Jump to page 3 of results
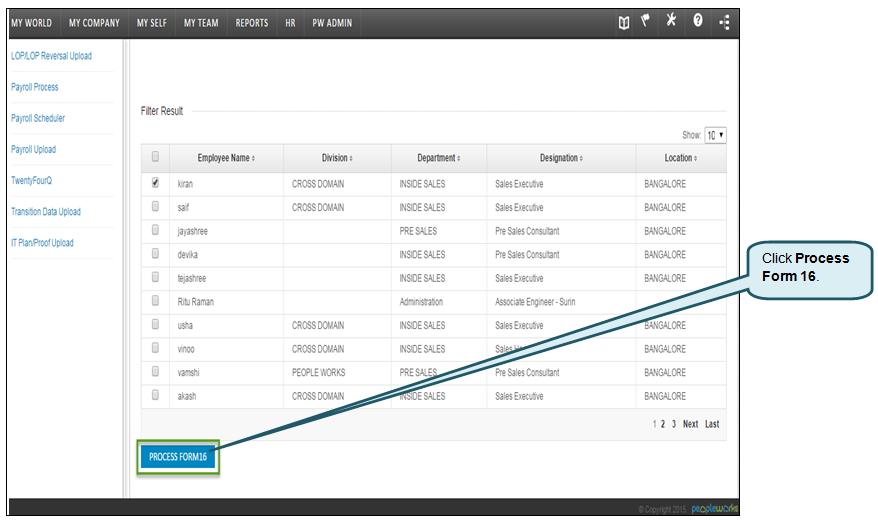 coord(674,424)
